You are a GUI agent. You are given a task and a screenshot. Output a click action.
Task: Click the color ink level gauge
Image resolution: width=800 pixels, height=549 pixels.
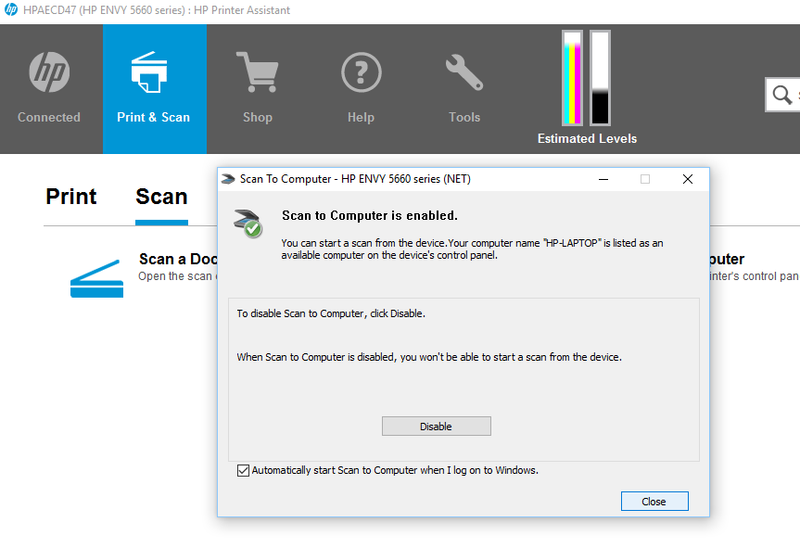pos(572,78)
